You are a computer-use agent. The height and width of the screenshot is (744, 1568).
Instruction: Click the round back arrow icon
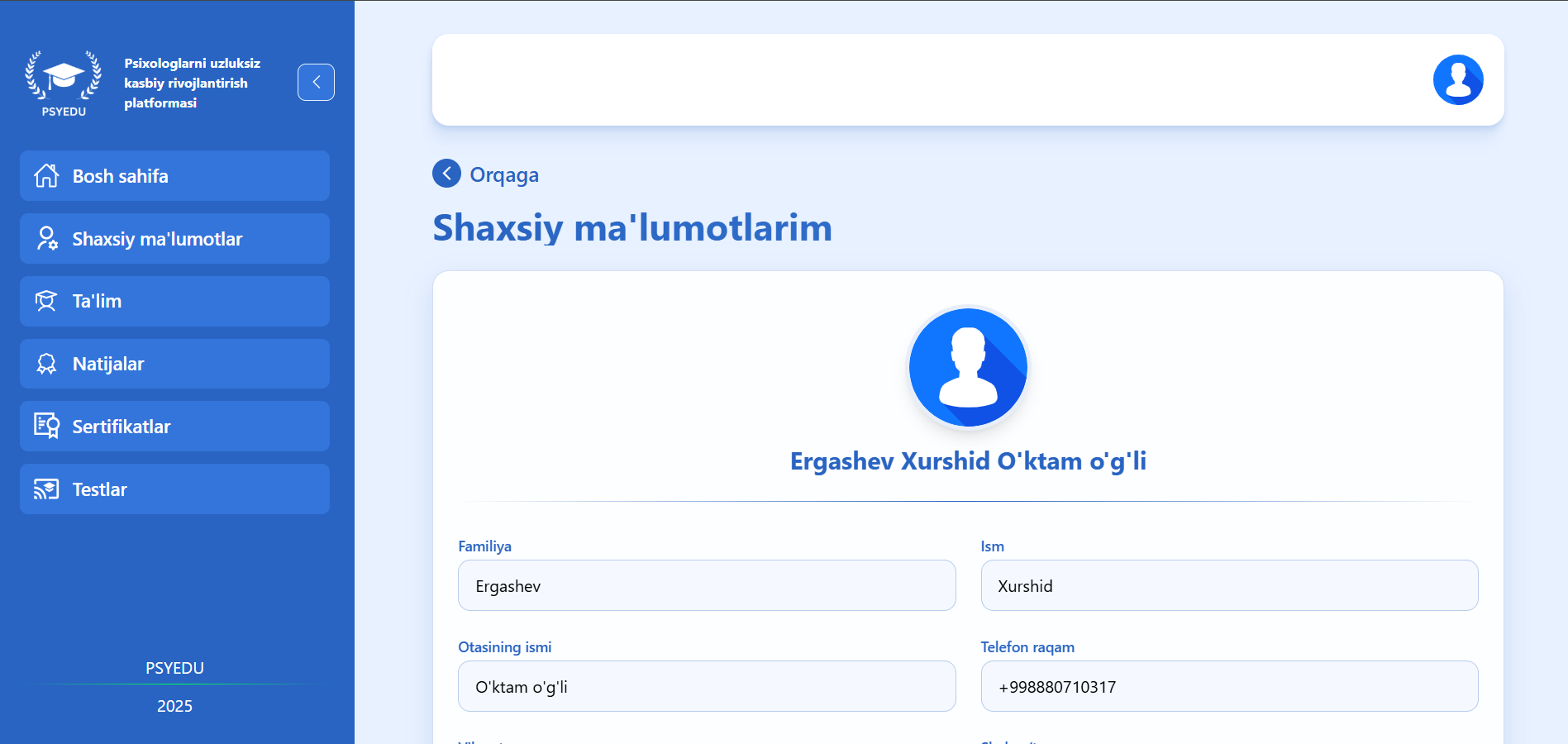[446, 174]
